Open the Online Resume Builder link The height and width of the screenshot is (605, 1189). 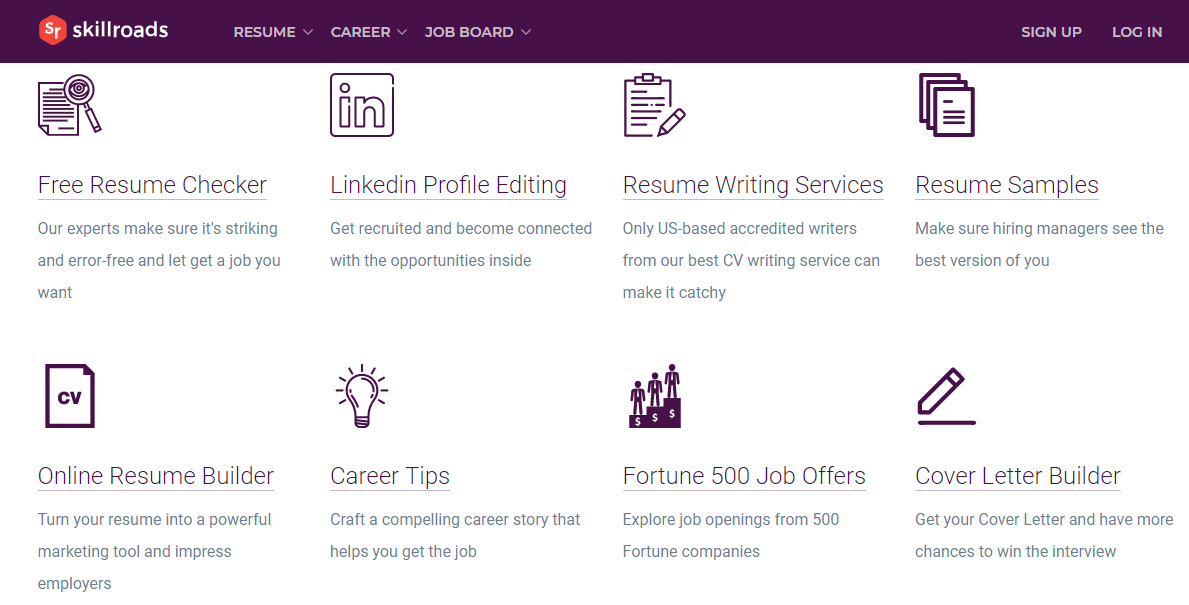click(x=156, y=476)
